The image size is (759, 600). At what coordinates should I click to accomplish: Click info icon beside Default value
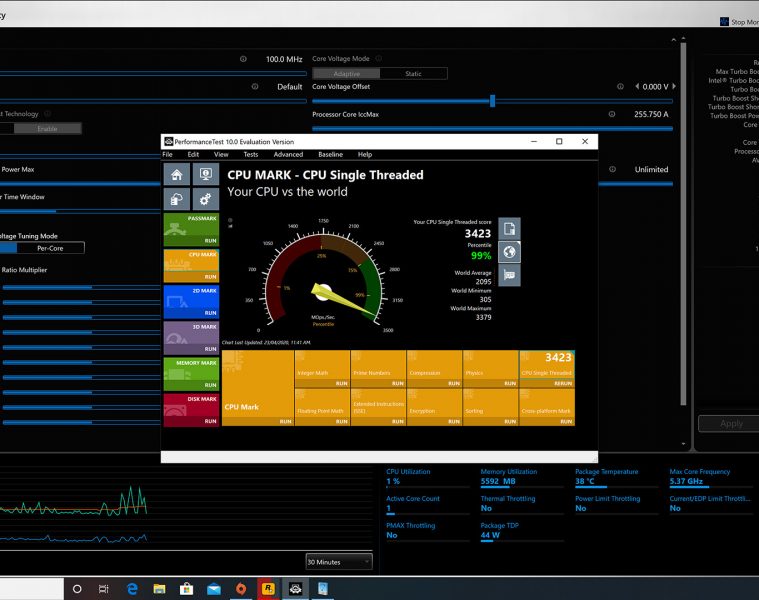[255, 87]
